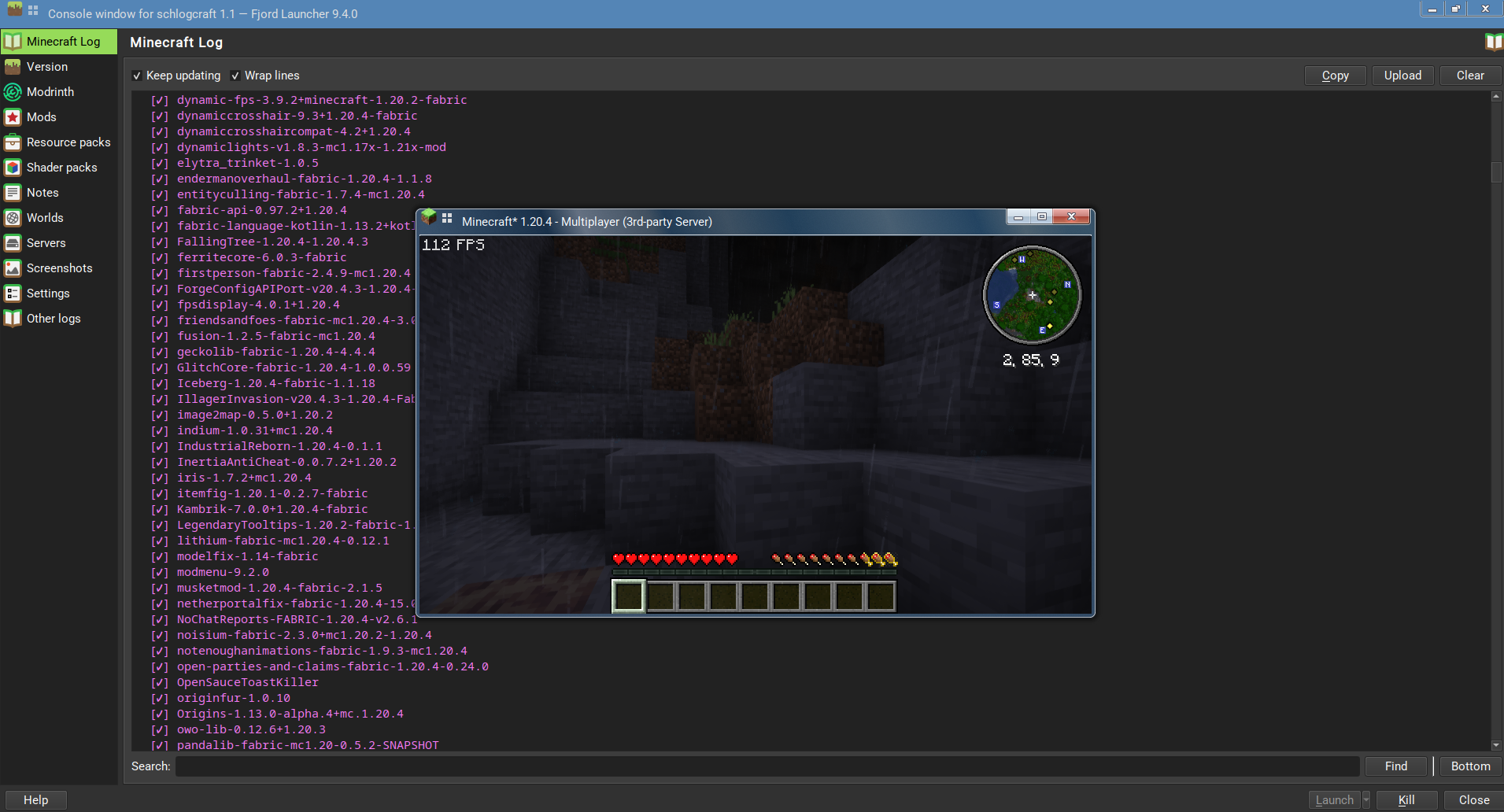Click the Version grass block icon

[13, 67]
